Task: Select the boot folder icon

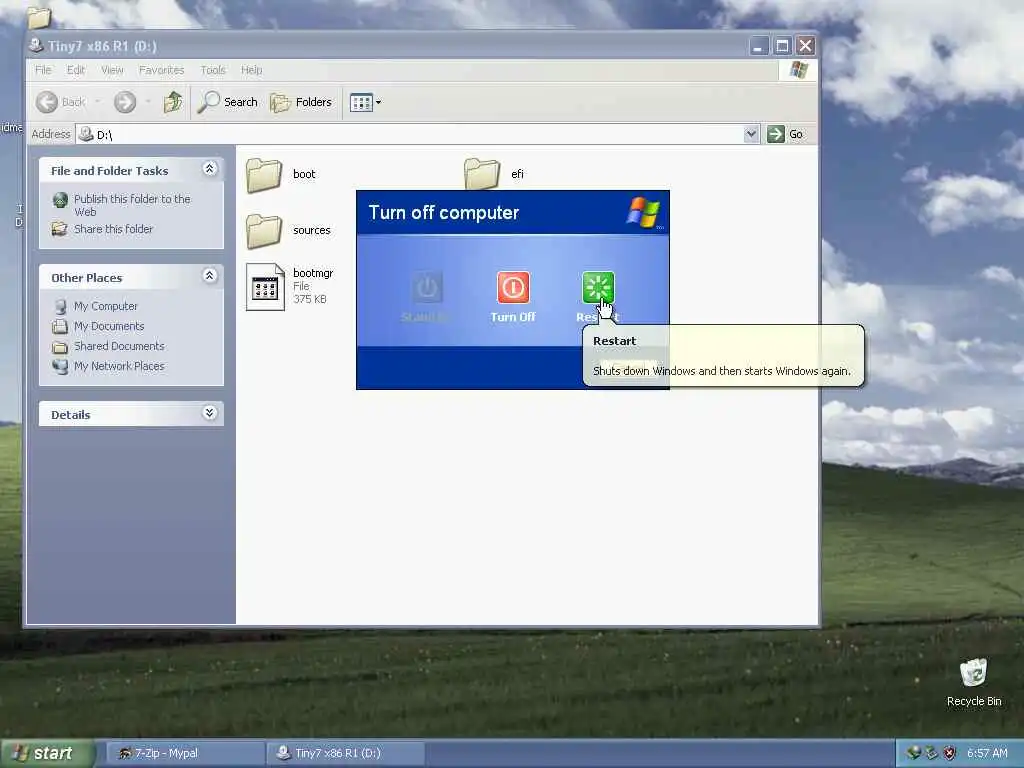Action: [x=264, y=175]
